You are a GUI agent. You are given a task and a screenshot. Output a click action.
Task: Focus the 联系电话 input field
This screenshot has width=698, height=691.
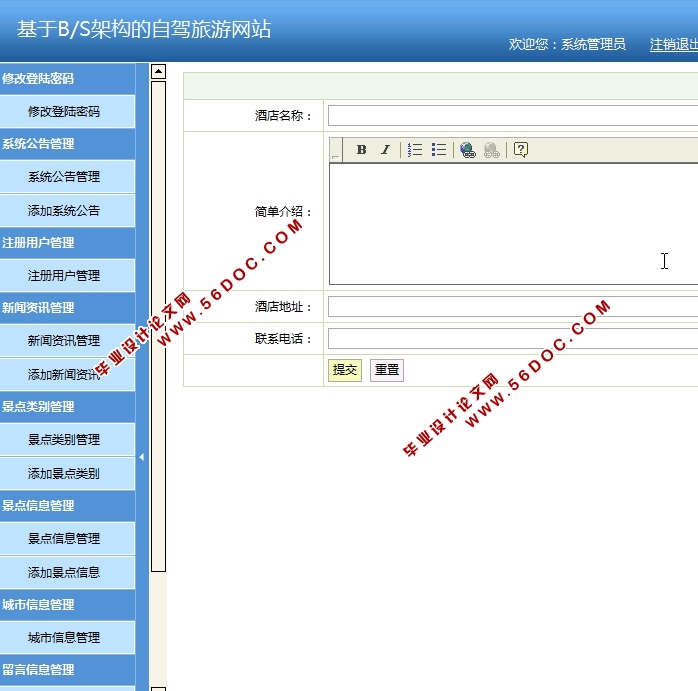(513, 339)
